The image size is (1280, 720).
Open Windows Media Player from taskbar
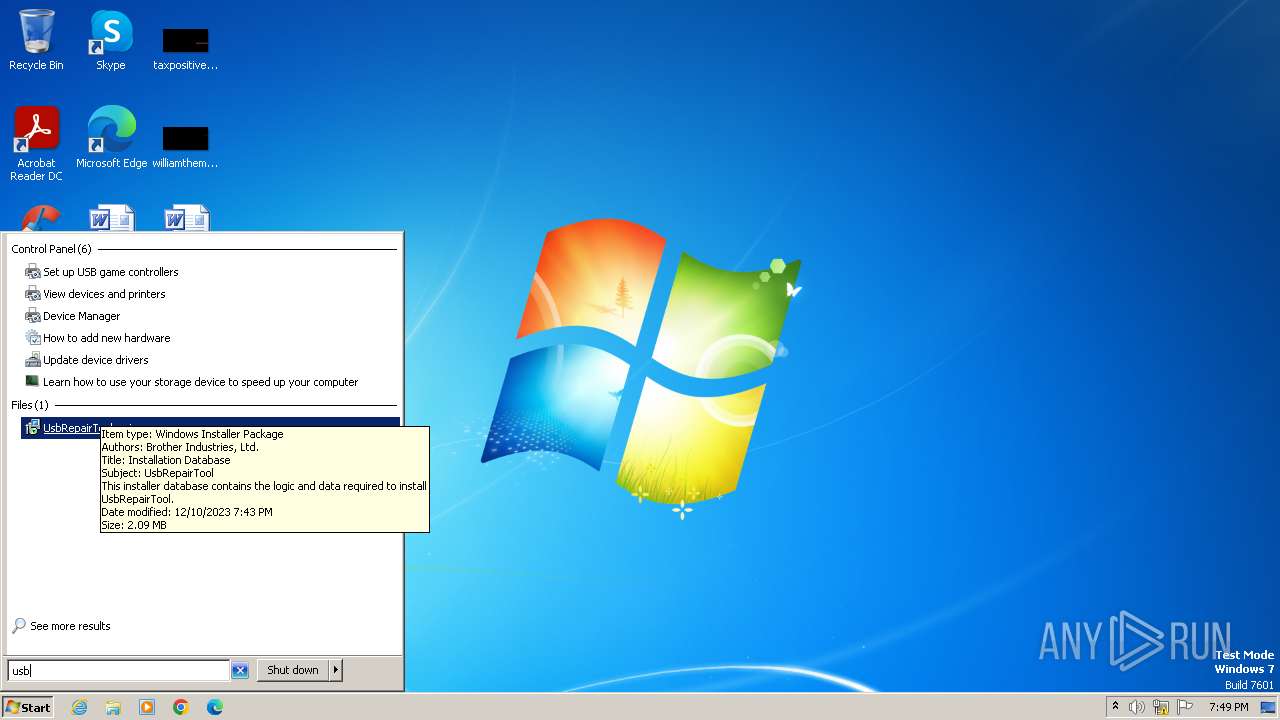pyautogui.click(x=147, y=707)
